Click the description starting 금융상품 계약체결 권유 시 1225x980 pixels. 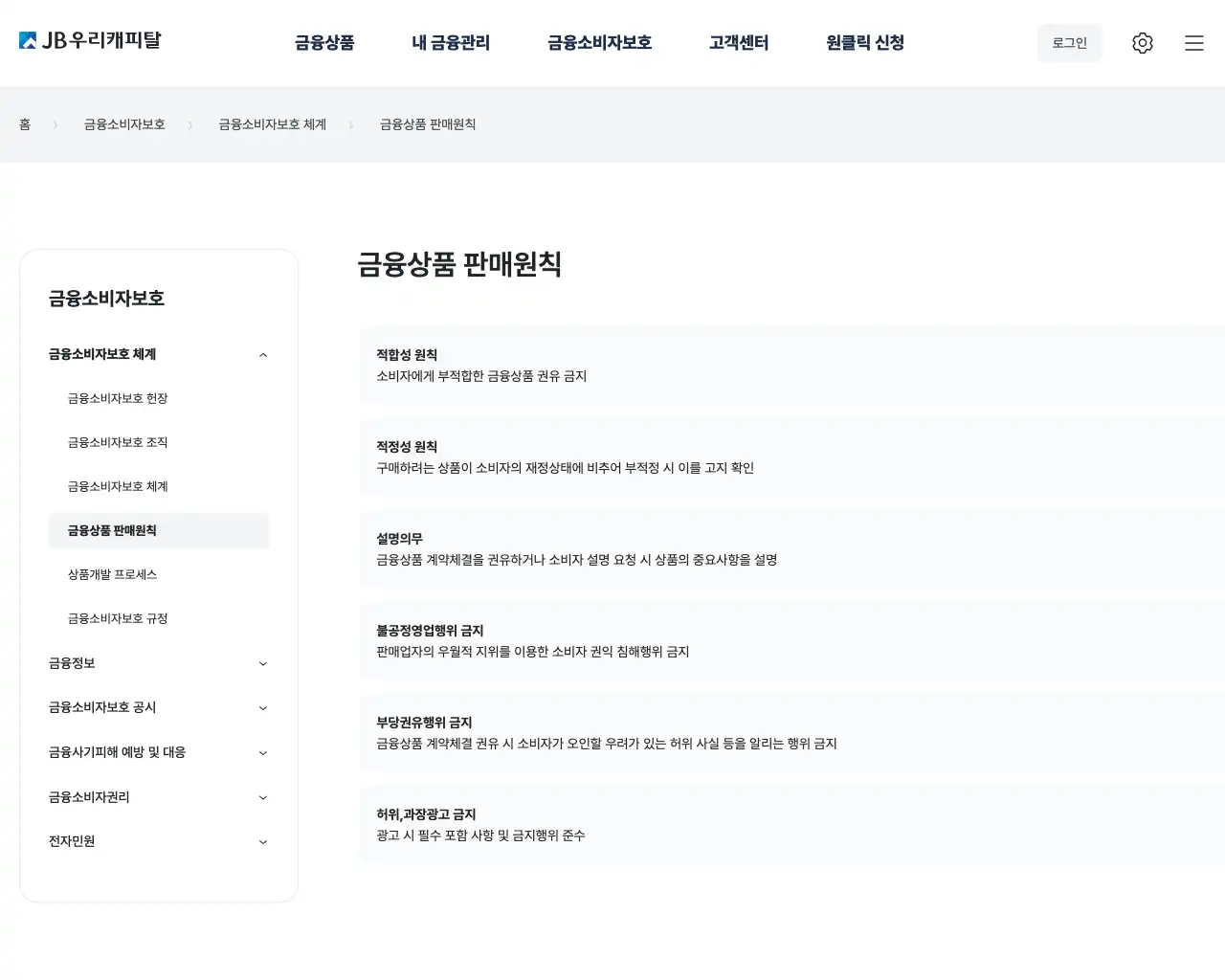coord(607,744)
